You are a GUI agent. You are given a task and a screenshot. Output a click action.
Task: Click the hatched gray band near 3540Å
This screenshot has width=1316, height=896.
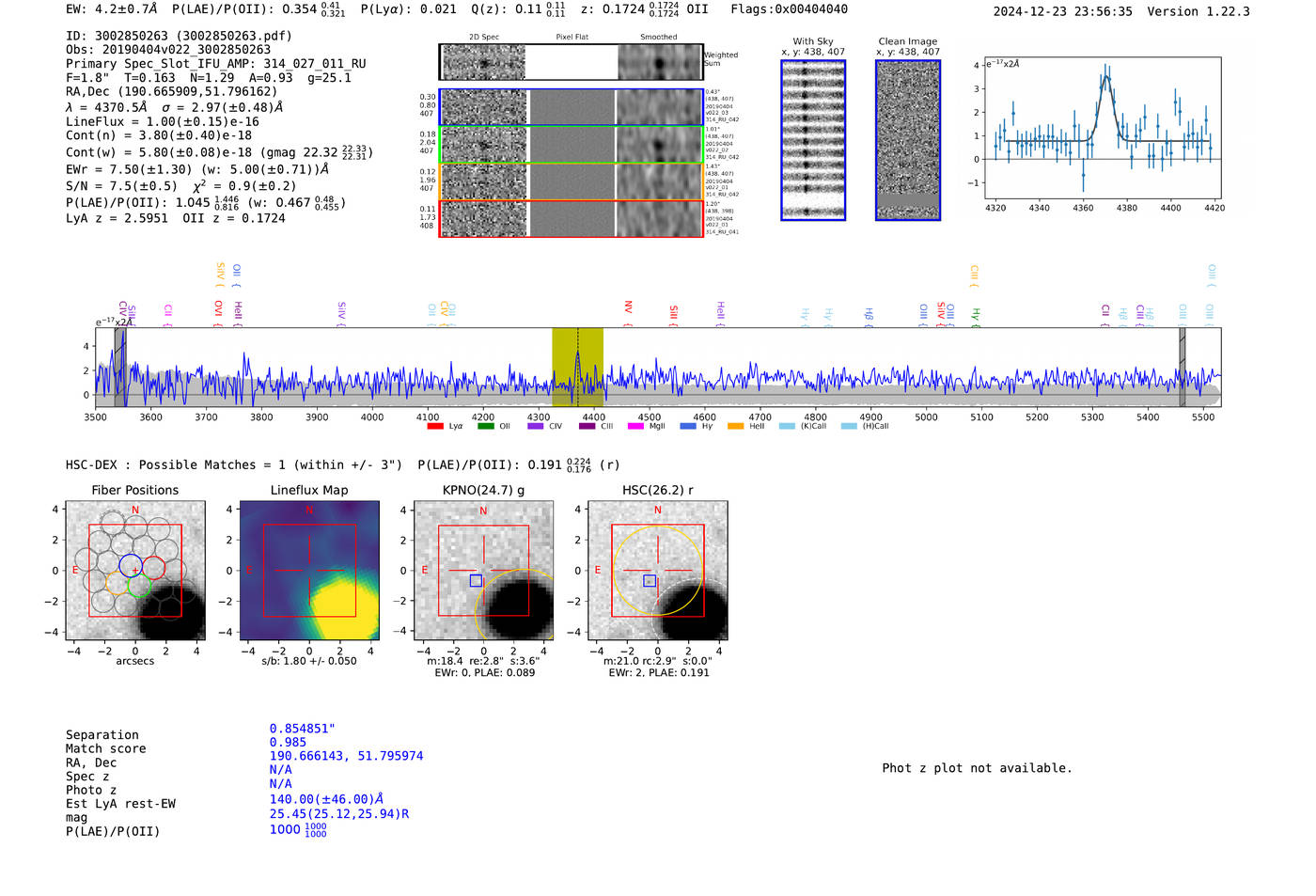pyautogui.click(x=120, y=367)
